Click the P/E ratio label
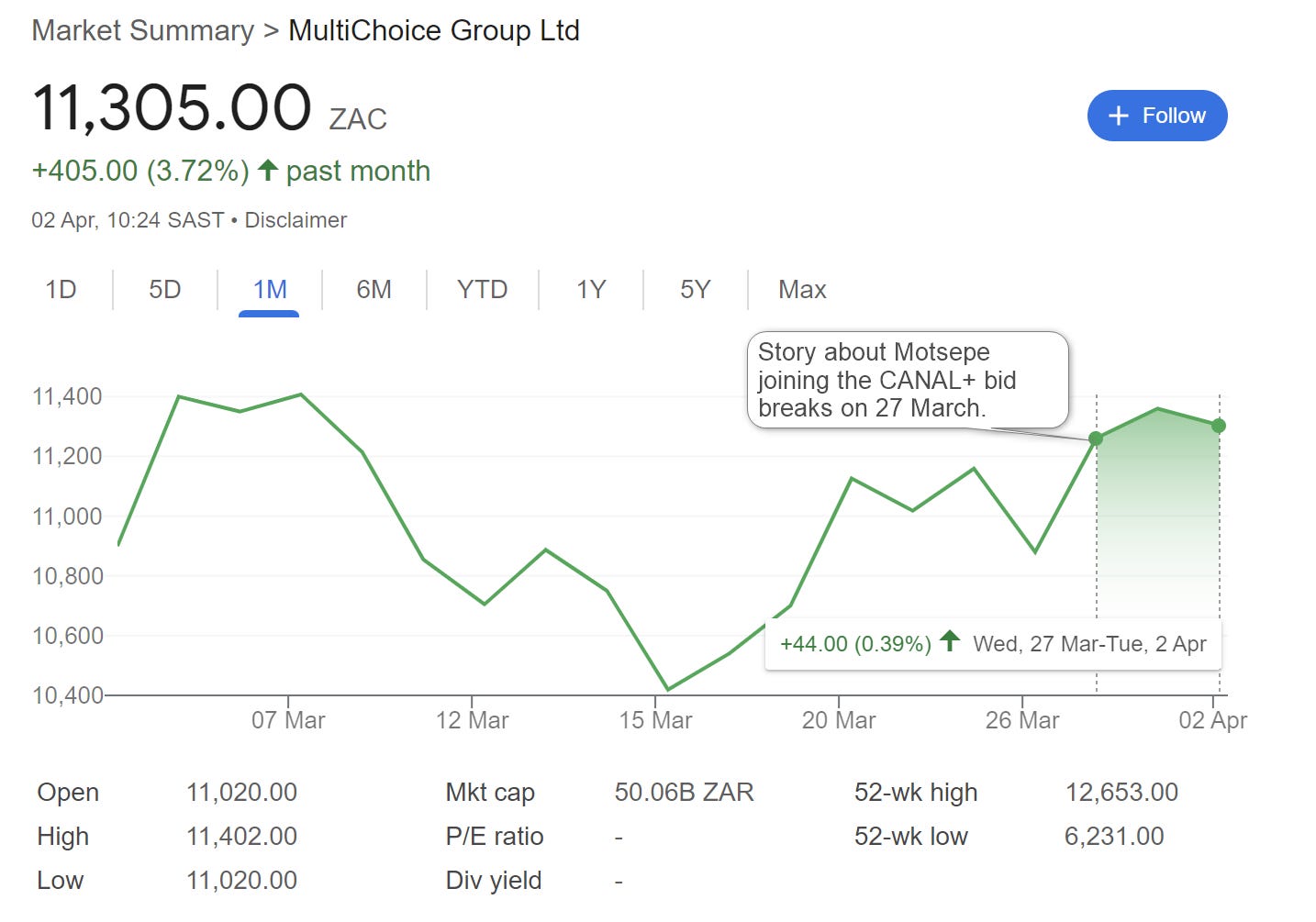 495,837
